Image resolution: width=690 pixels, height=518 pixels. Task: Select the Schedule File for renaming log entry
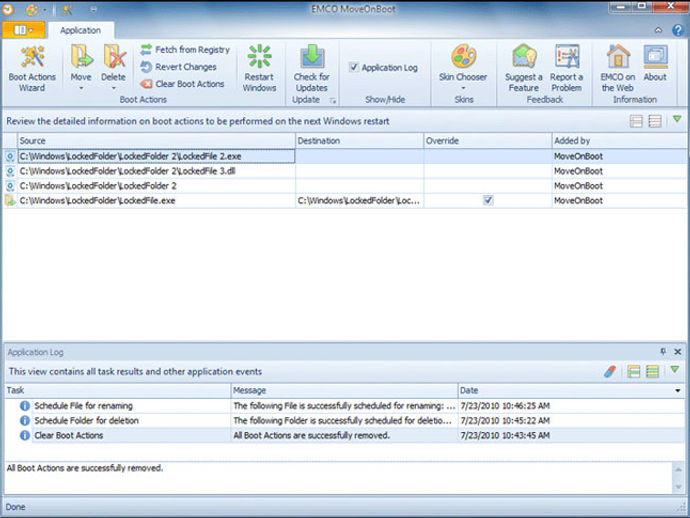click(x=345, y=405)
